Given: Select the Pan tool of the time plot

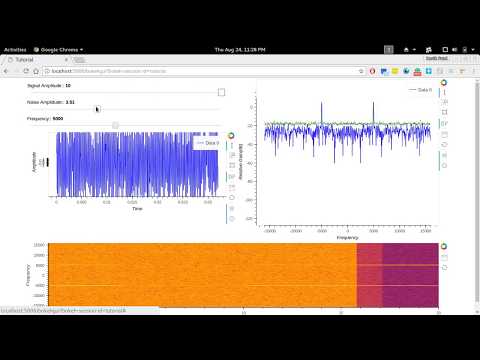Looking at the screenshot, I should [x=232, y=145].
